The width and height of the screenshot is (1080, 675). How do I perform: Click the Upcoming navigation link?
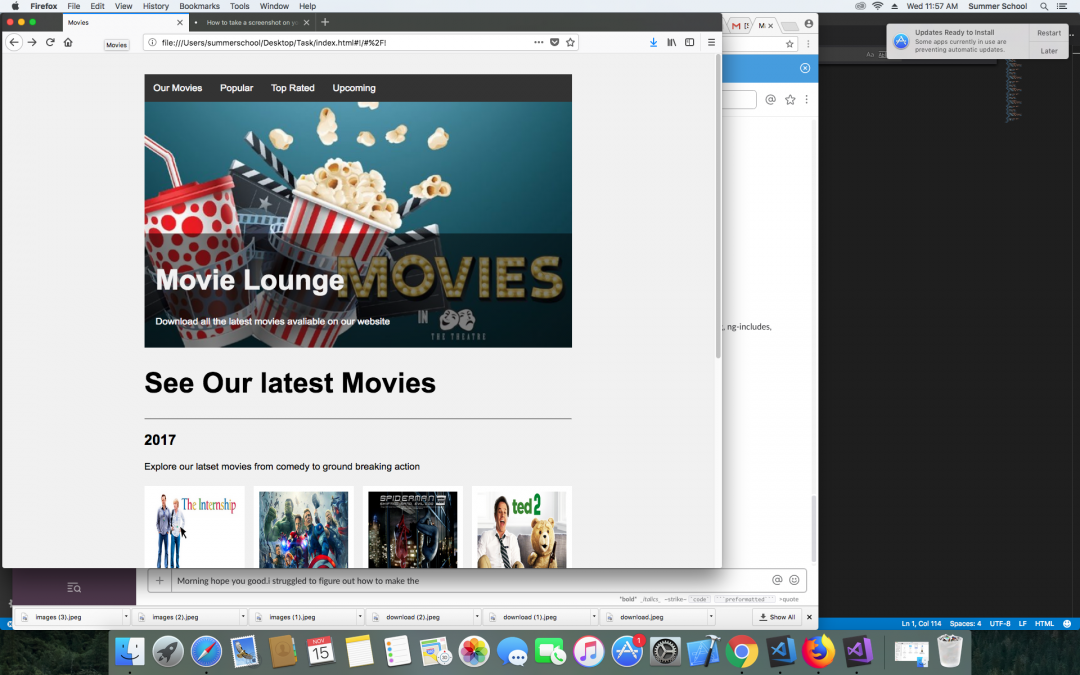point(354,88)
